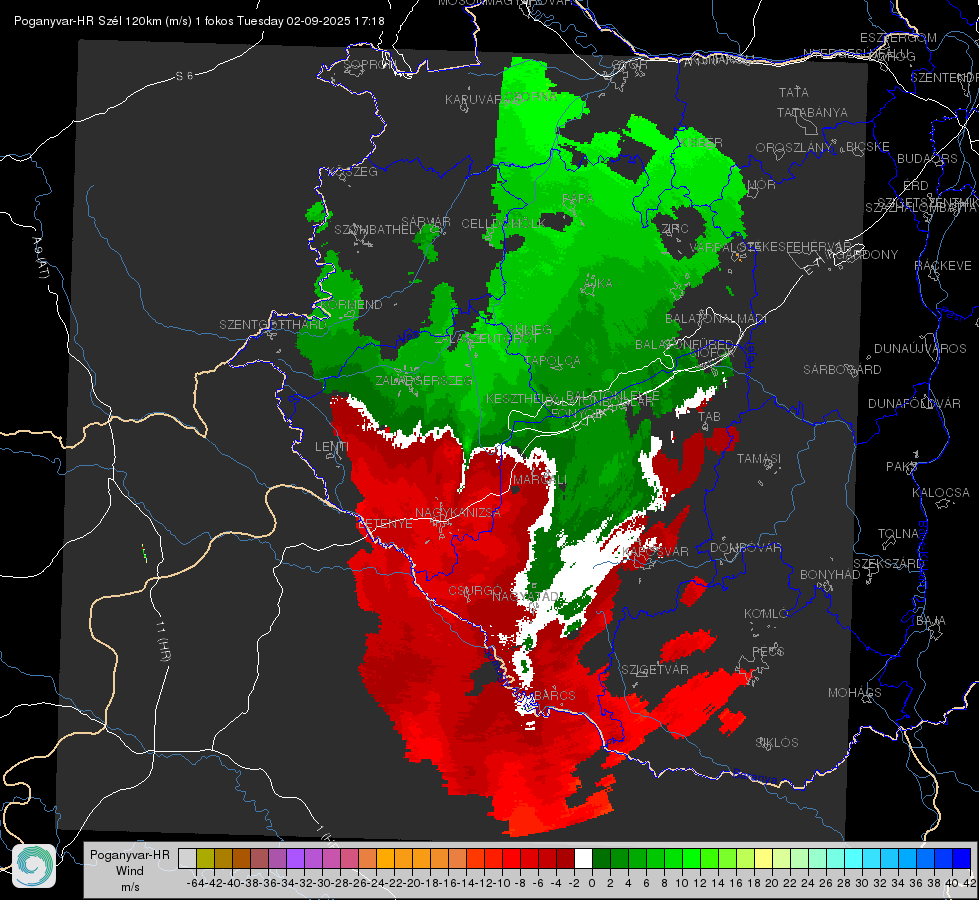Click the SZEKSZARD city label

(888, 564)
